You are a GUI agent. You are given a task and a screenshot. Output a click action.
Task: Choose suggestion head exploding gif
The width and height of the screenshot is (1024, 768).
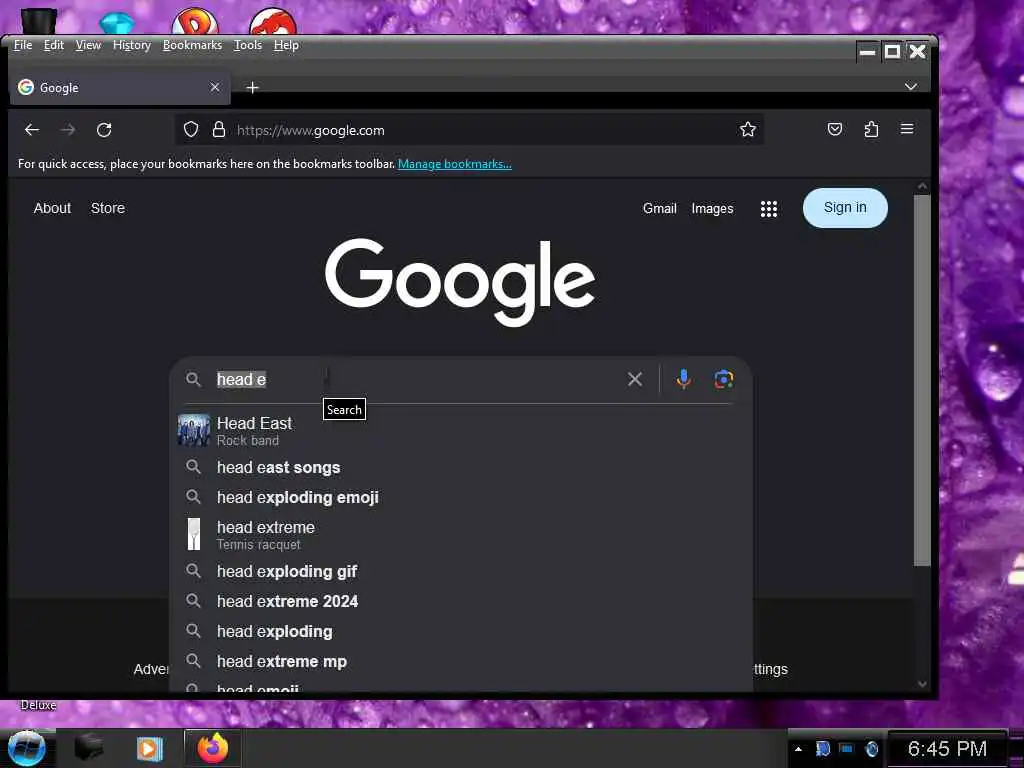(461, 571)
